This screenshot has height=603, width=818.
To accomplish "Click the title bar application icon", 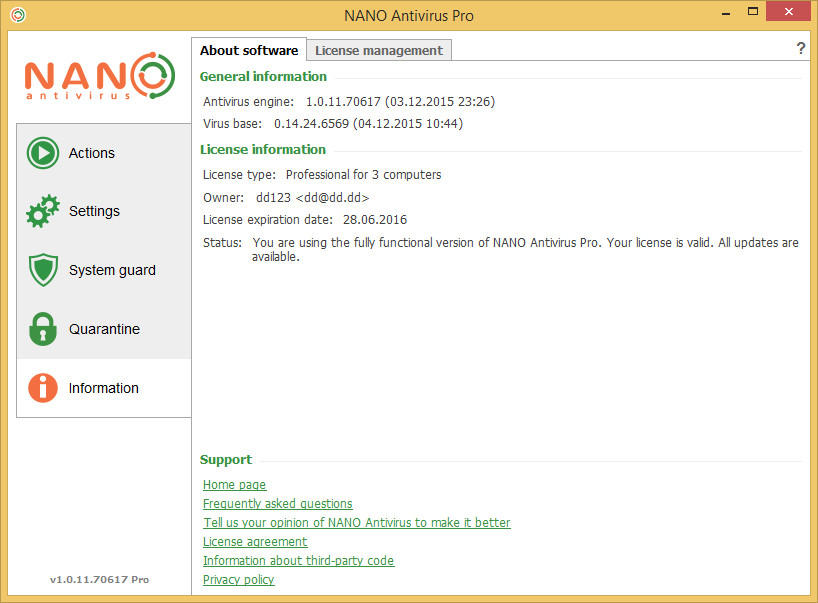I will pyautogui.click(x=18, y=15).
